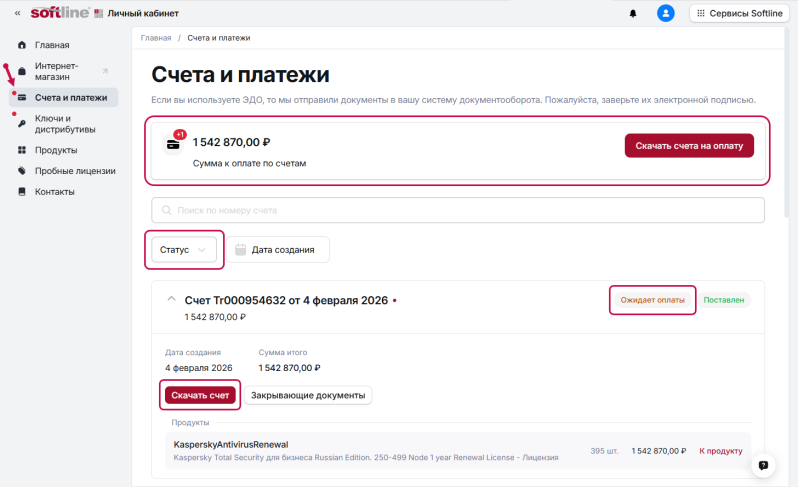
Task: Open chat help icon in corner
Action: click(763, 465)
